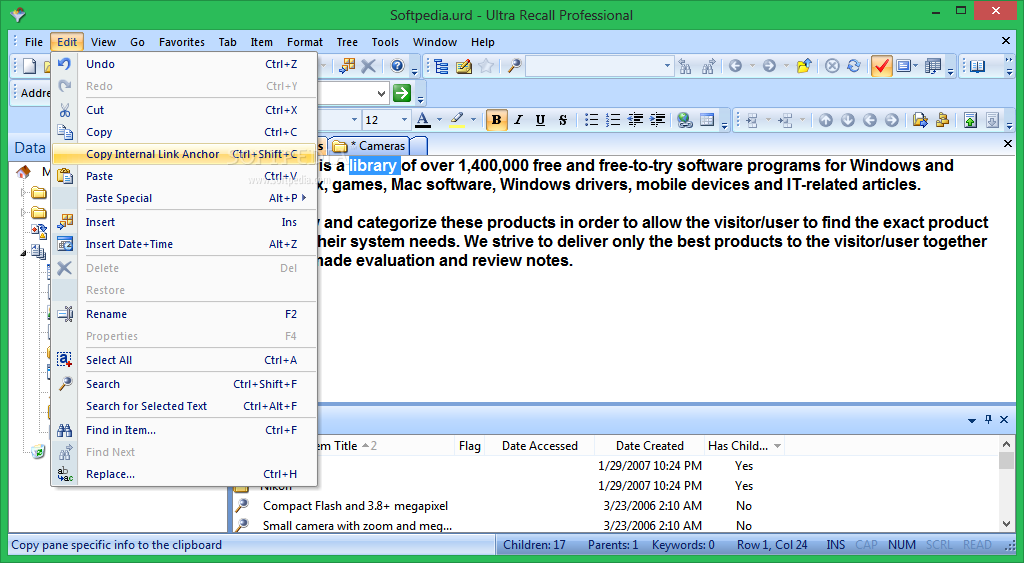Click the lower pane vertical scrollbar down arrow

(1006, 524)
